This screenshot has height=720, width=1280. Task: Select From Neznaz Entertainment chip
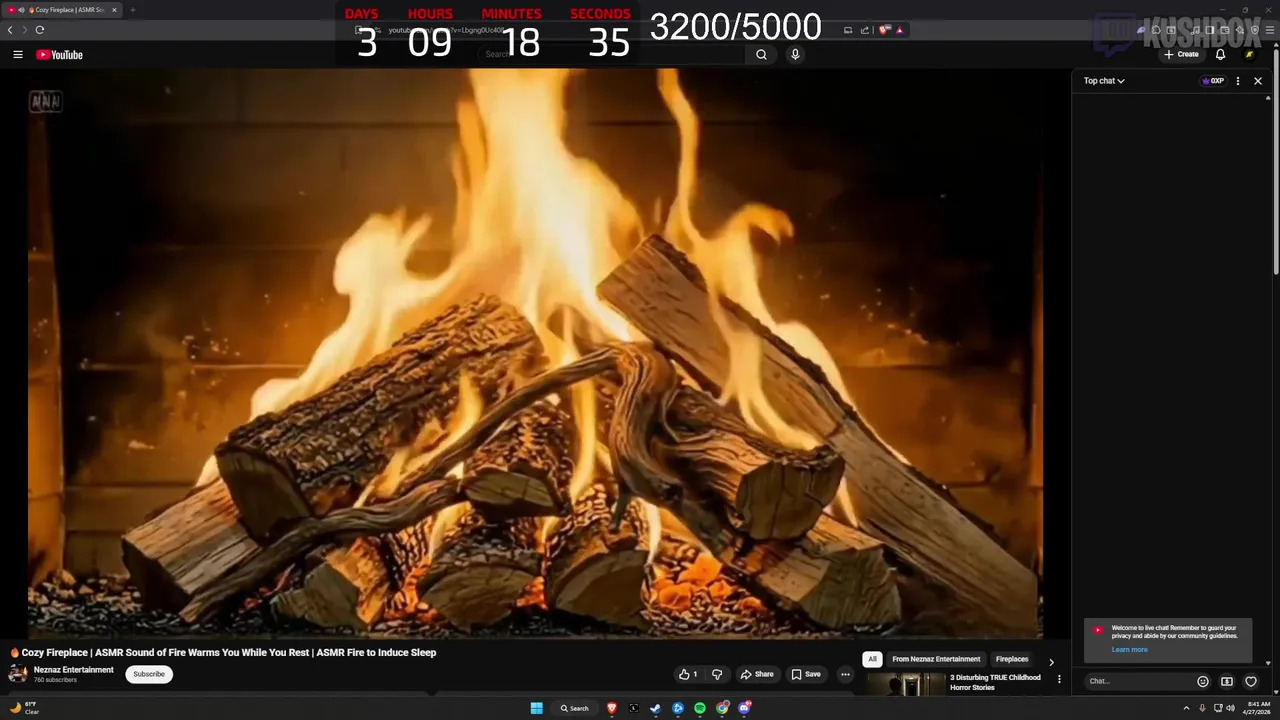pyautogui.click(x=936, y=659)
